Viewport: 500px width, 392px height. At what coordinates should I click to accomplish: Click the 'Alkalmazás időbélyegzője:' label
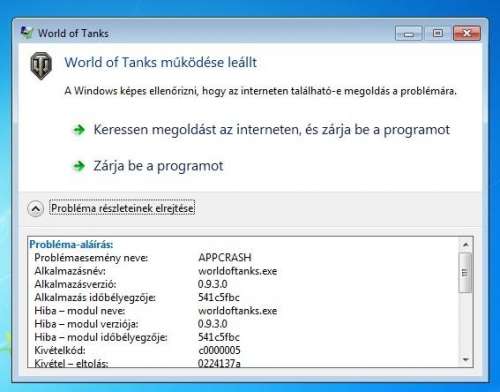click(95, 297)
